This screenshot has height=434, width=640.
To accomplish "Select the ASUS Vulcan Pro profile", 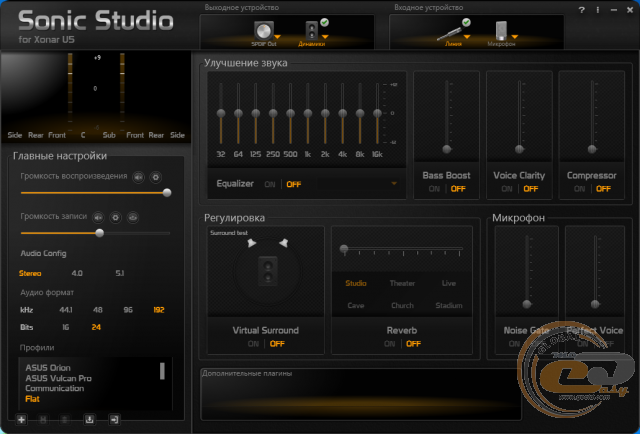I will (58, 378).
